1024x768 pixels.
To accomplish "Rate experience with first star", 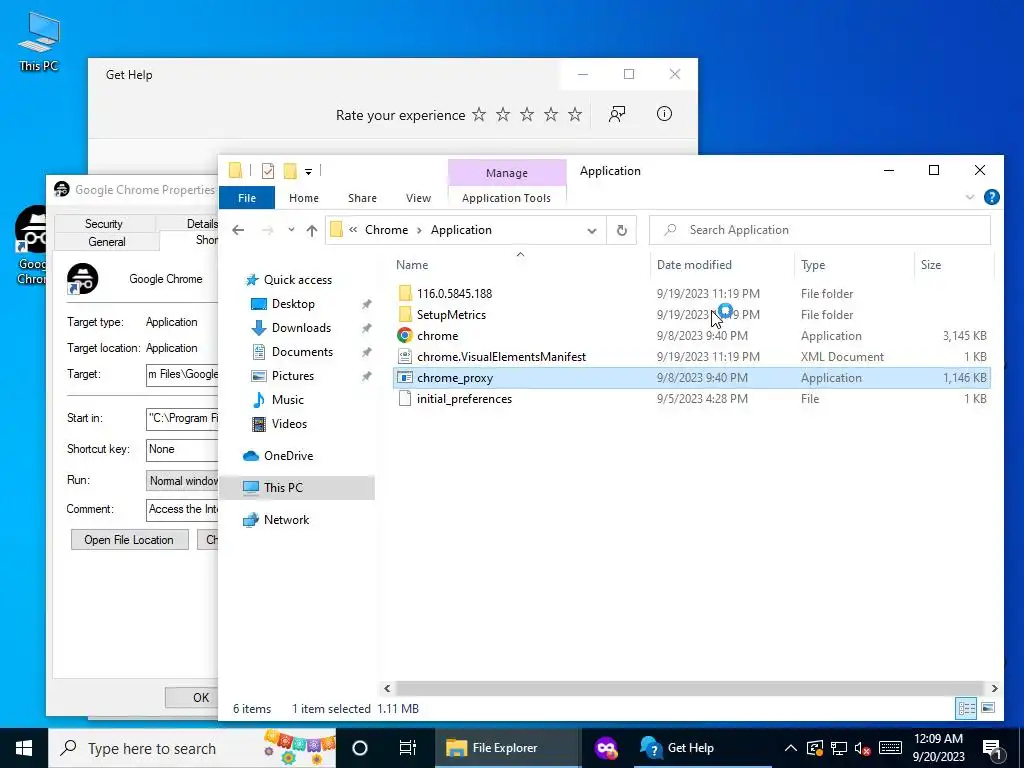I will tap(479, 115).
